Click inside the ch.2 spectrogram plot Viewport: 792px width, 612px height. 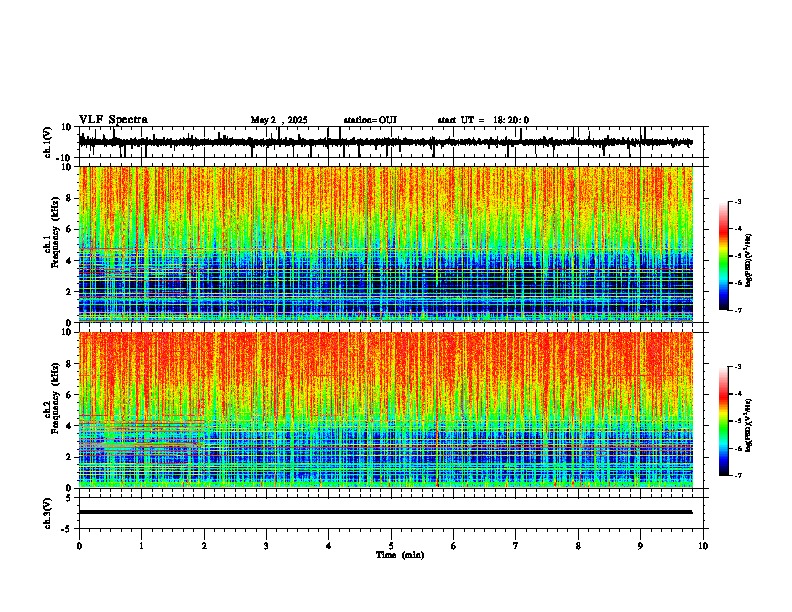pyautogui.click(x=386, y=410)
